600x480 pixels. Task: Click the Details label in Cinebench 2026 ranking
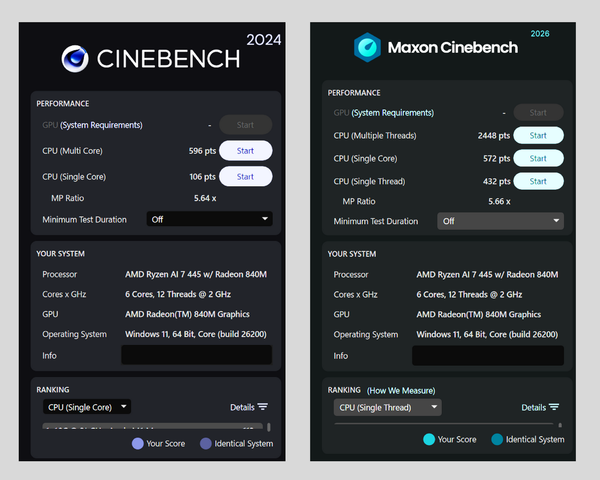pyautogui.click(x=533, y=408)
